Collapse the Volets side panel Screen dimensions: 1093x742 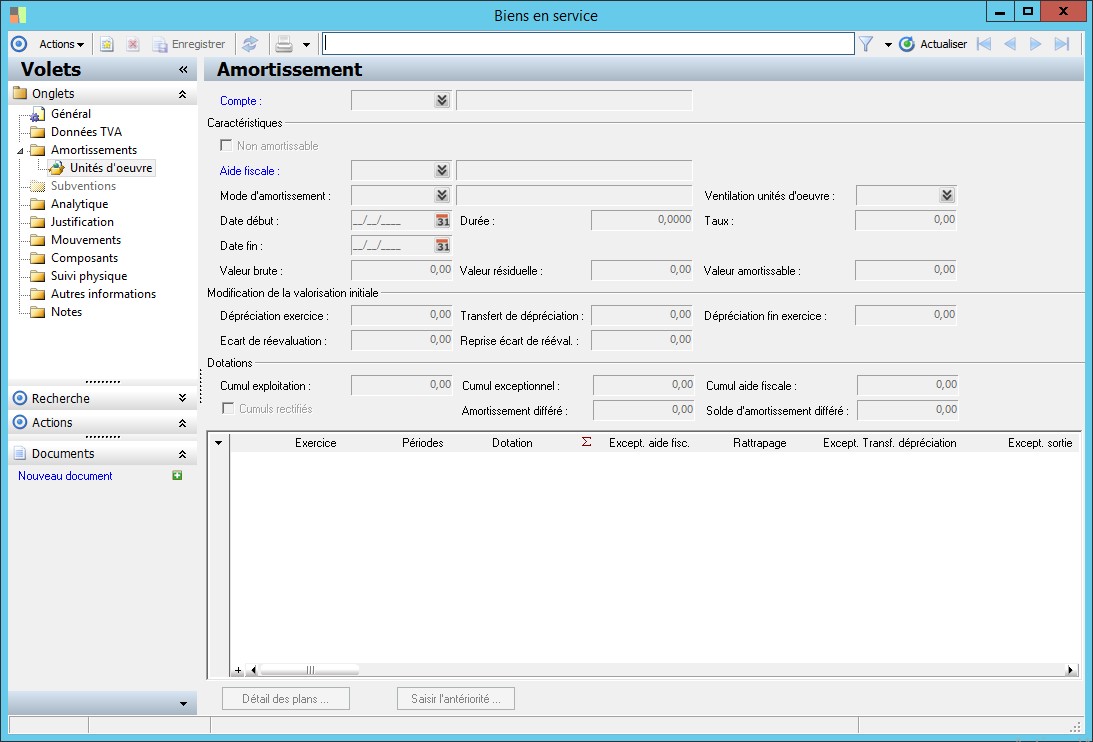coord(183,69)
